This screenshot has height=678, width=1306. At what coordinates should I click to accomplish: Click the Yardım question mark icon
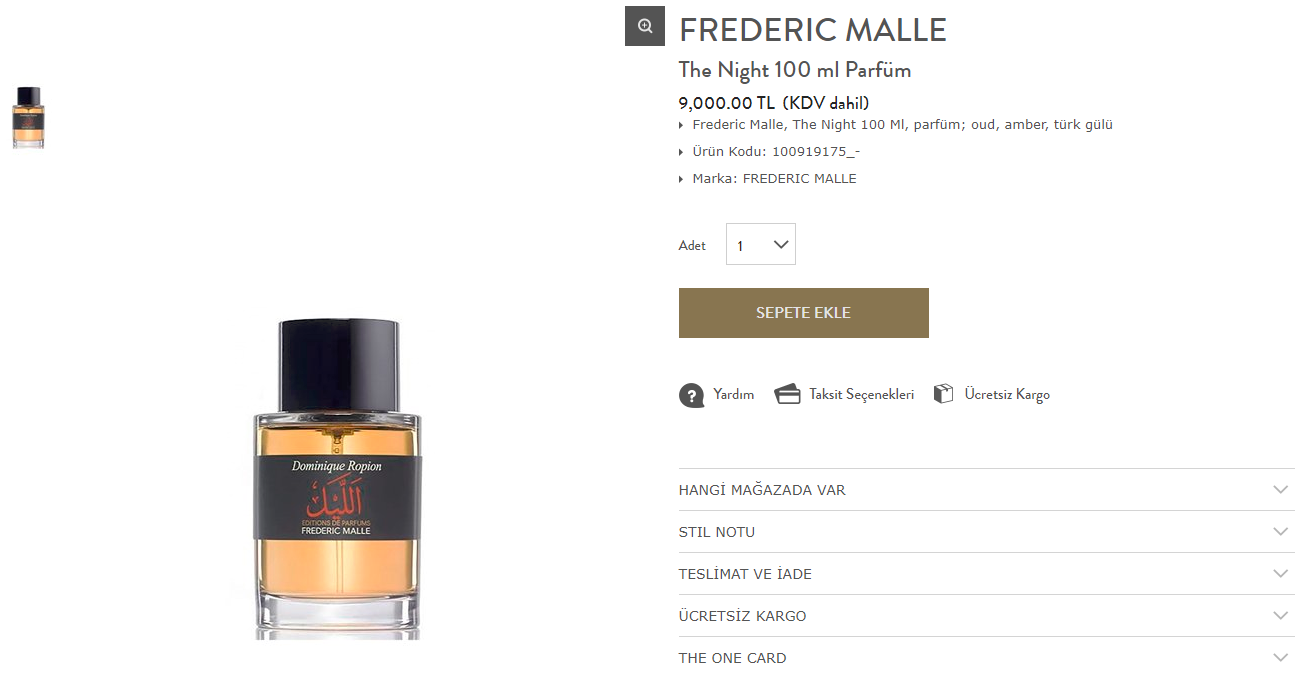[x=691, y=395]
